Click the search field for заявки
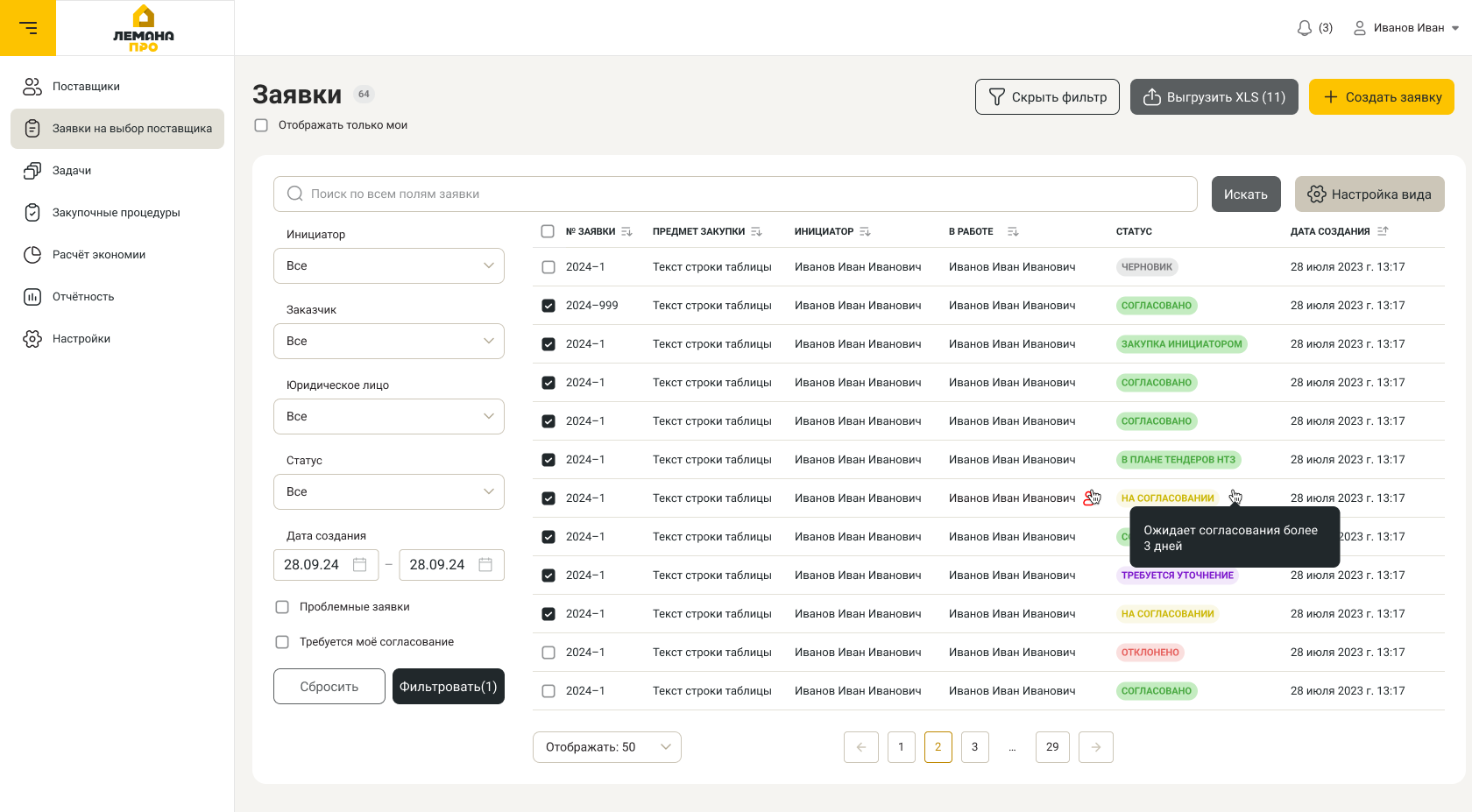The image size is (1472, 812). pos(735,194)
